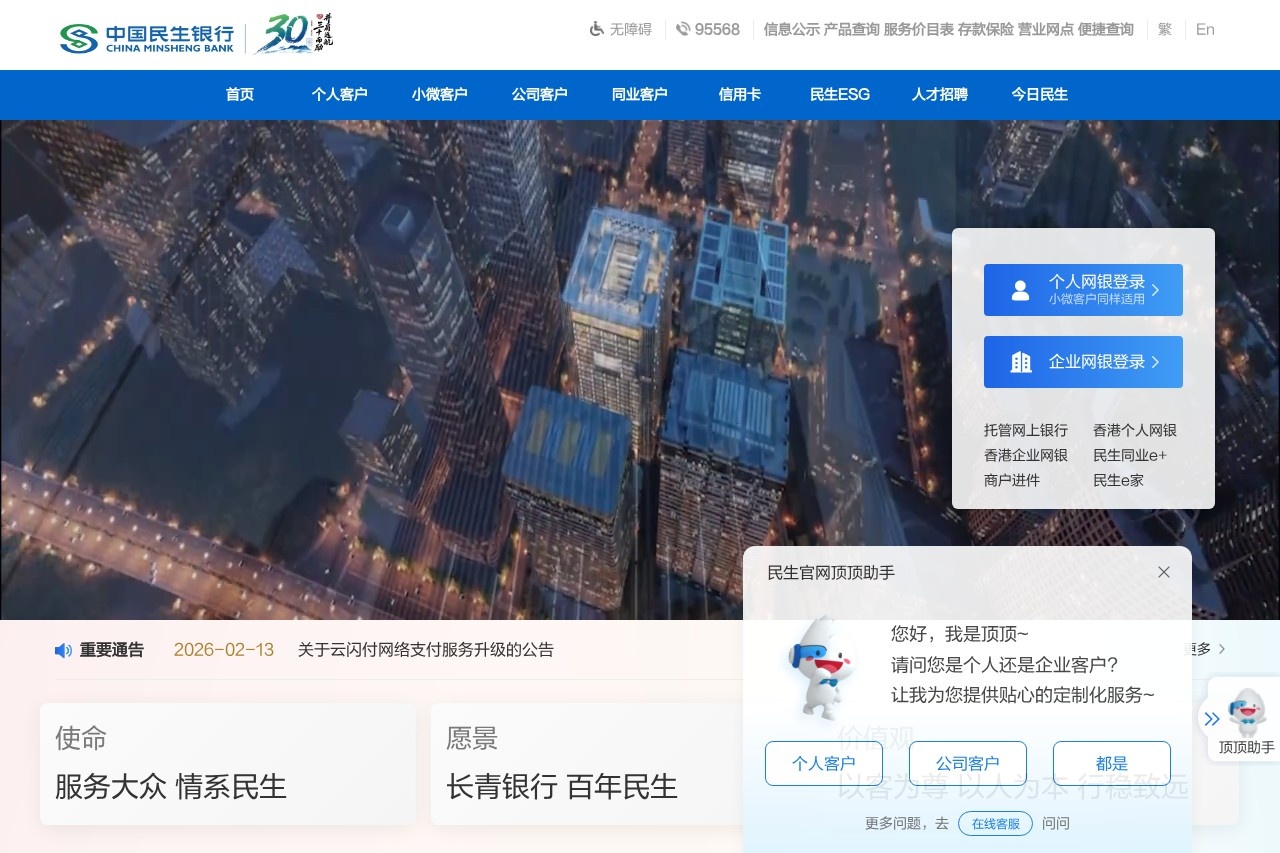
Task: Open the 首页 navigation tab
Action: tap(240, 94)
